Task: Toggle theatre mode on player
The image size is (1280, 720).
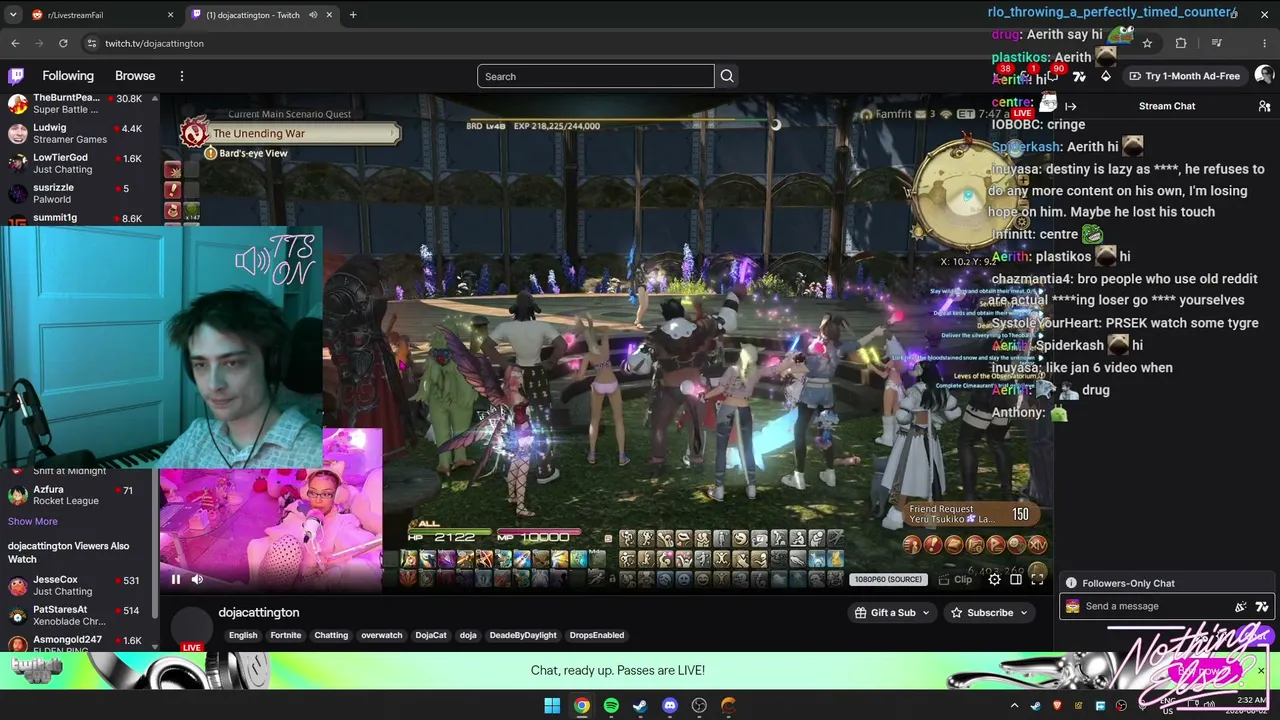Action: pyautogui.click(x=1016, y=579)
